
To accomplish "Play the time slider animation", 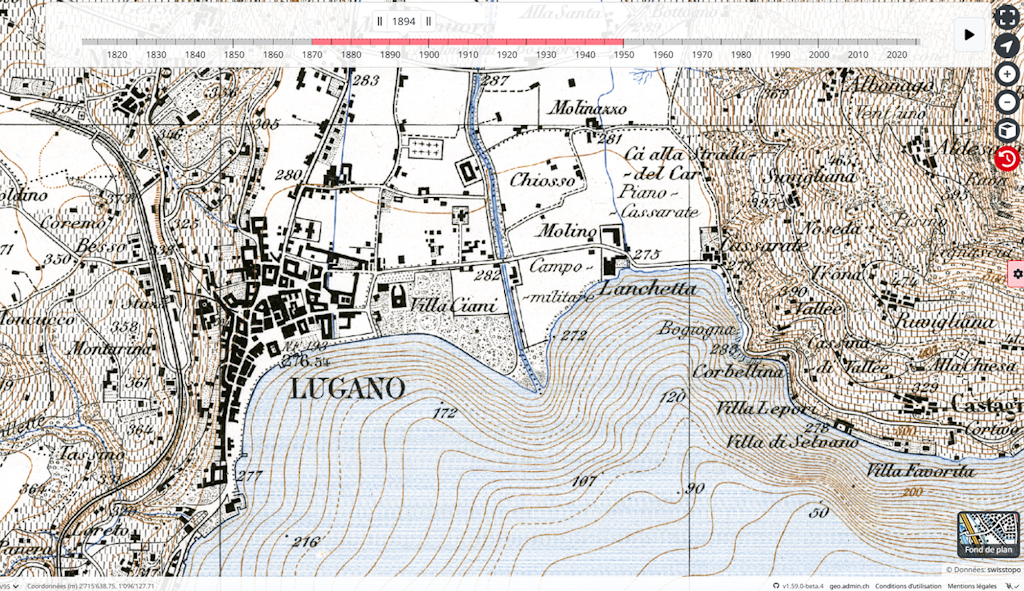I will [969, 34].
